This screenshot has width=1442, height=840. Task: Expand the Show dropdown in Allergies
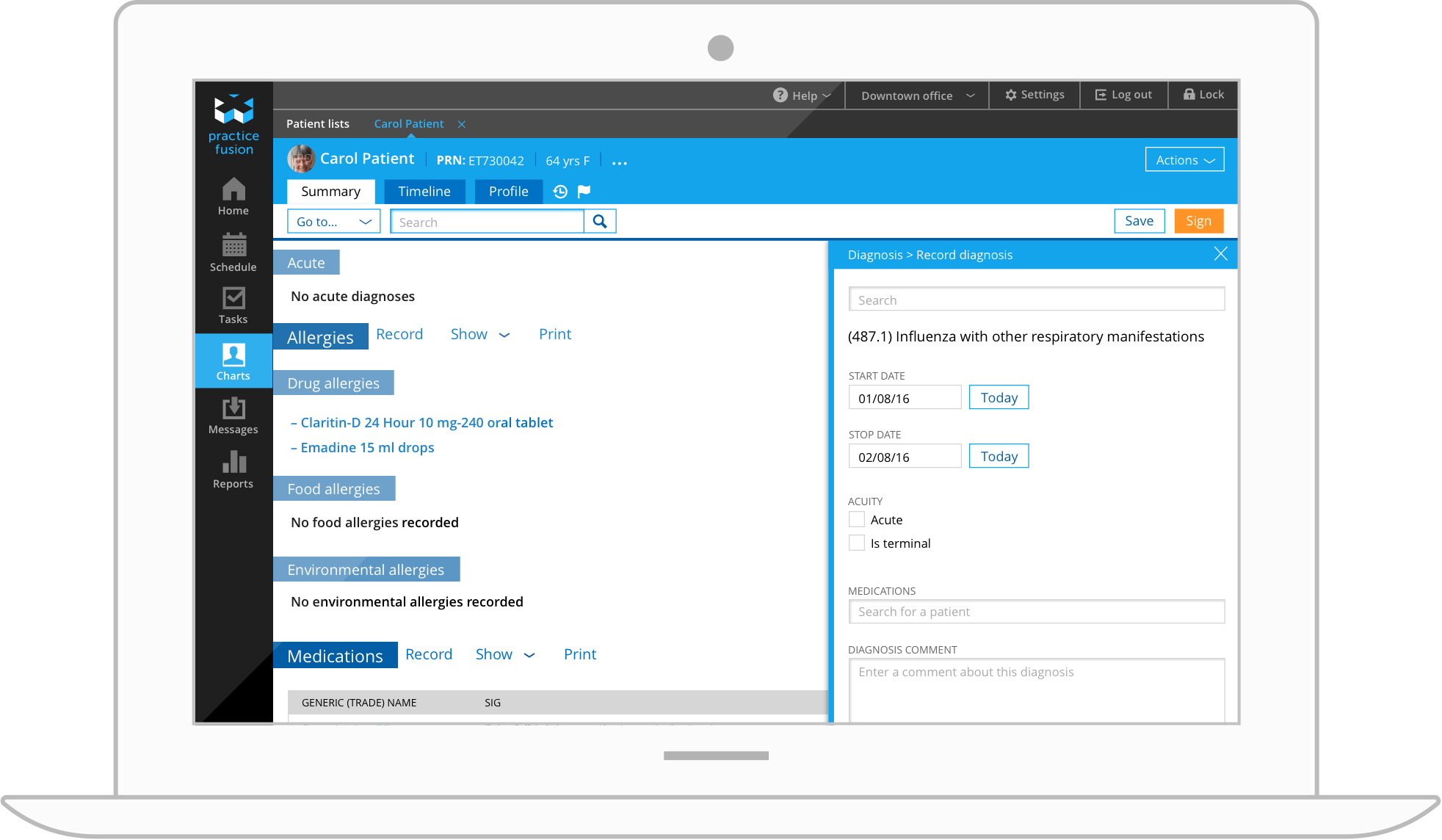pos(478,334)
